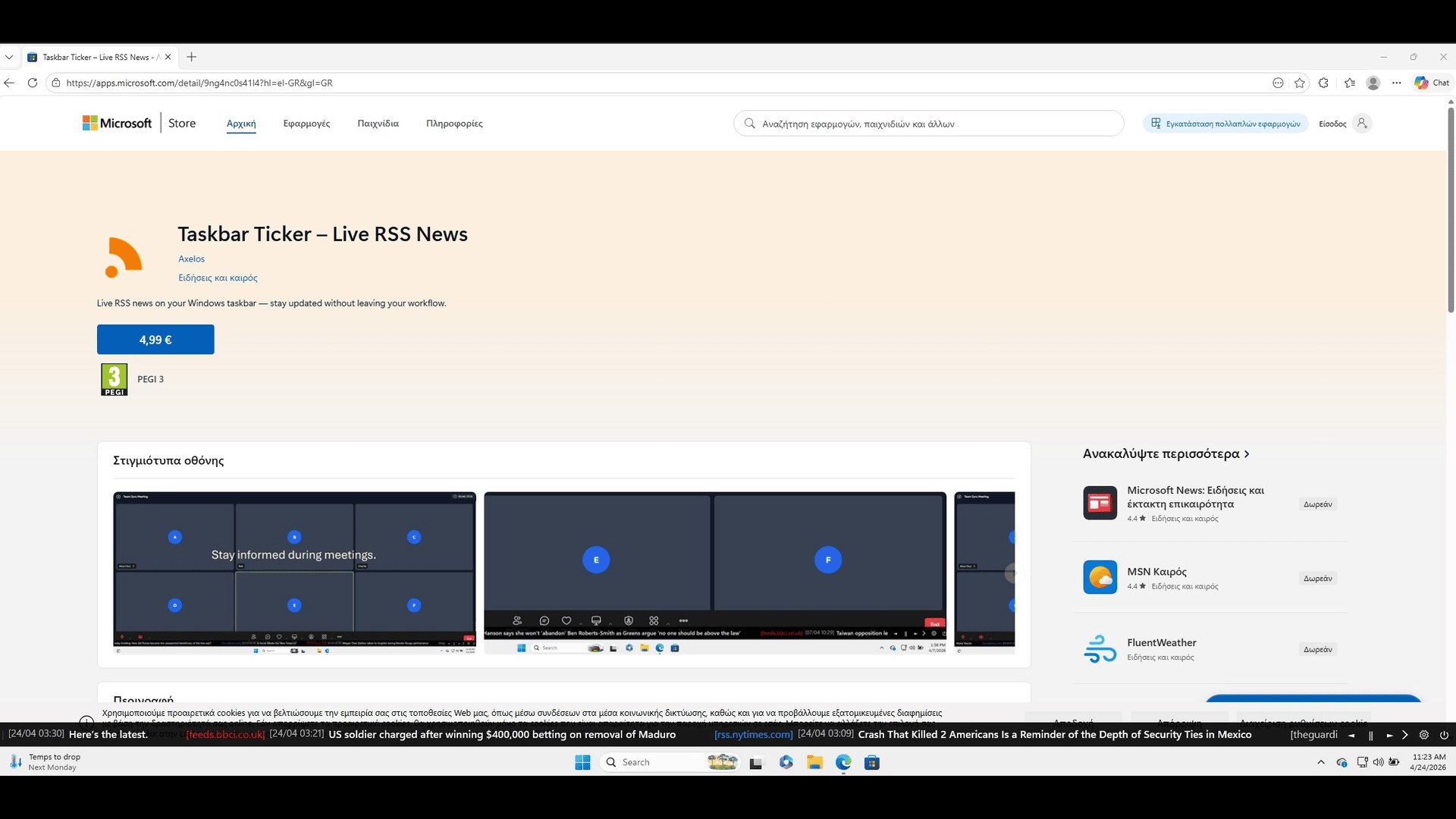
Task: Open the Εφαρμογές tab
Action: pos(306,124)
